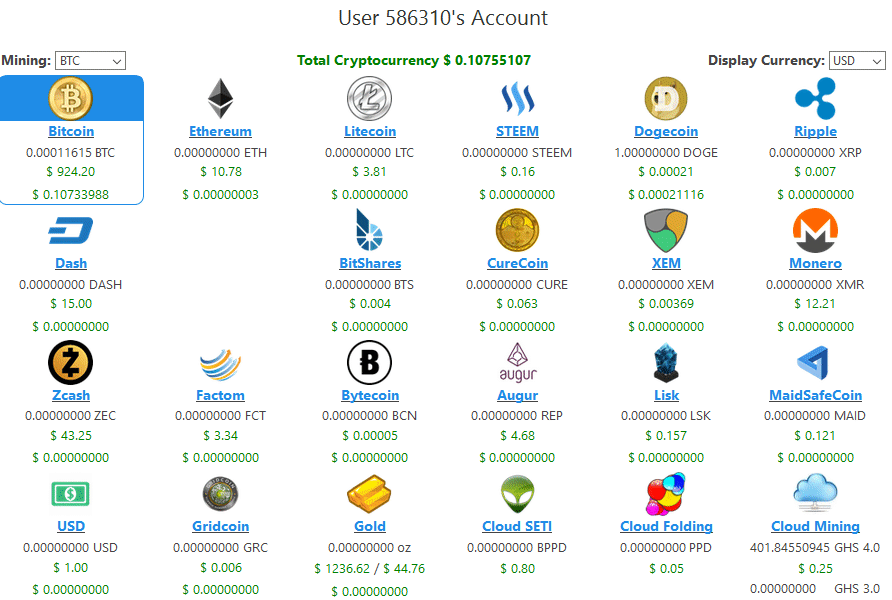Open the Dogecoin link
This screenshot has width=892, height=600.
666,131
